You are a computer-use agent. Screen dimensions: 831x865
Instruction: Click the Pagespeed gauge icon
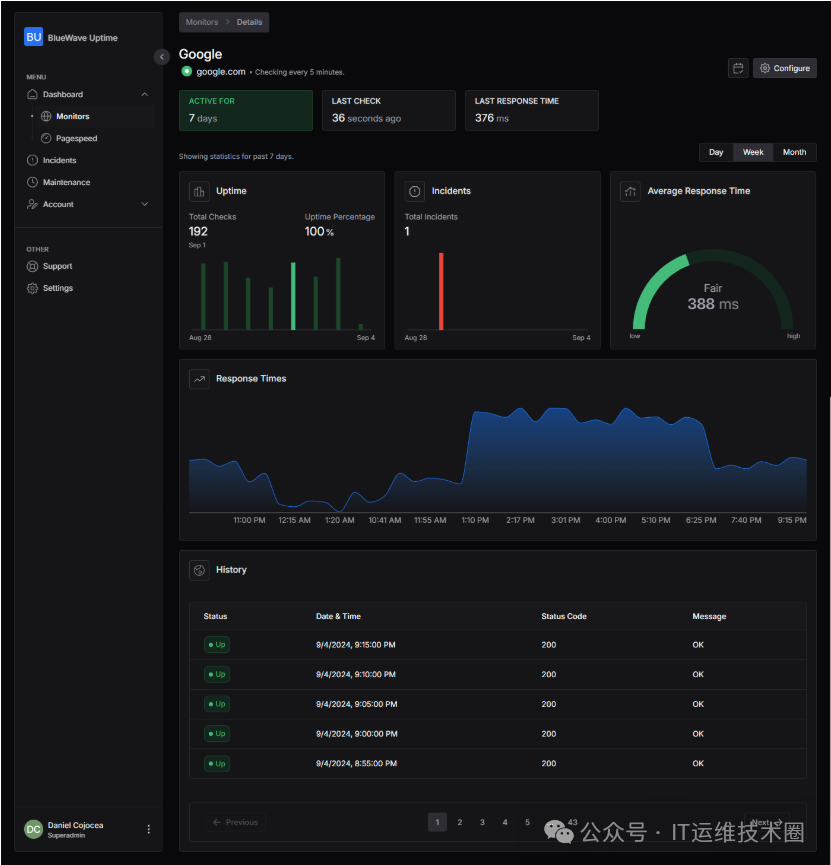tap(46, 138)
